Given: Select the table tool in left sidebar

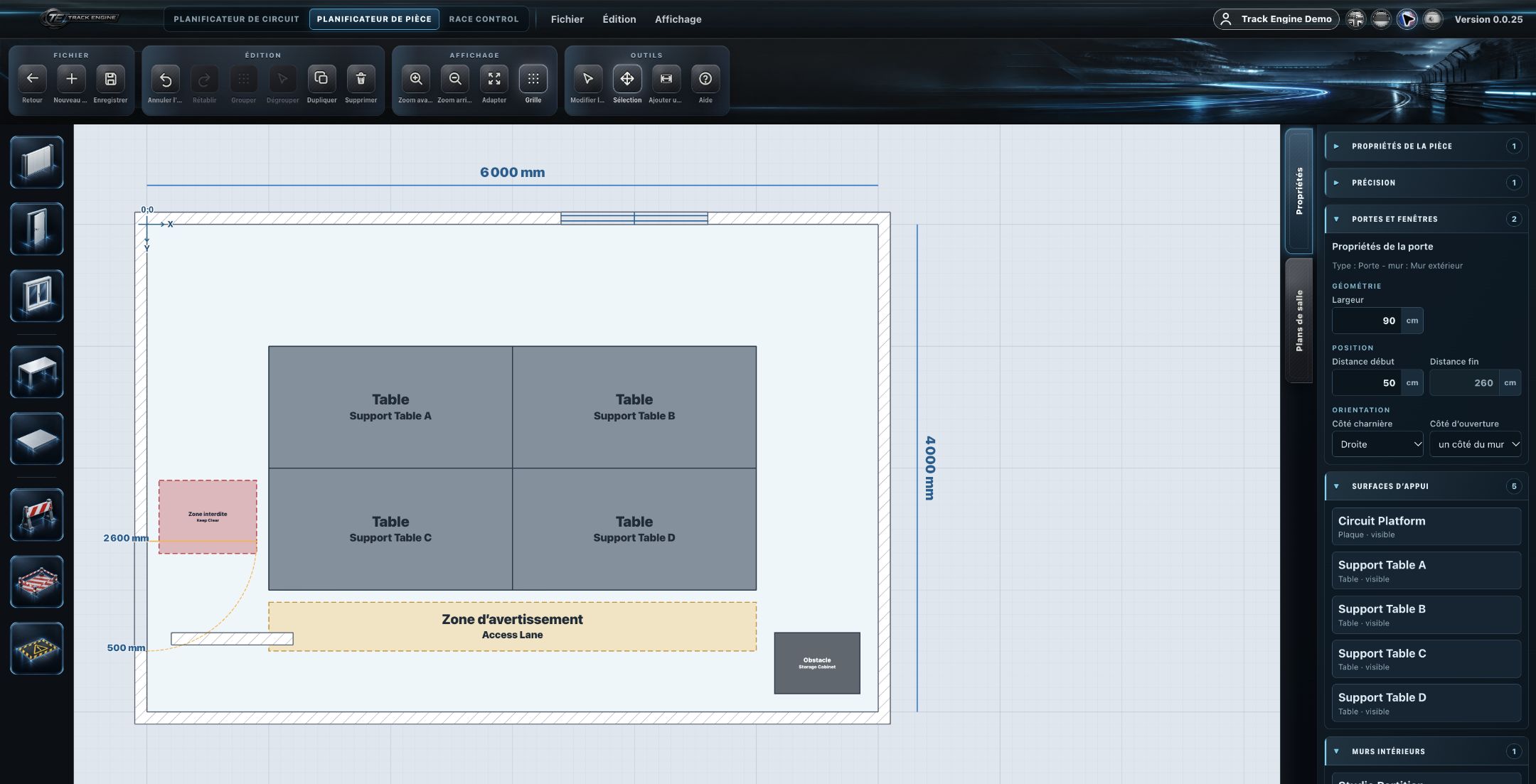Looking at the screenshot, I should pyautogui.click(x=37, y=372).
